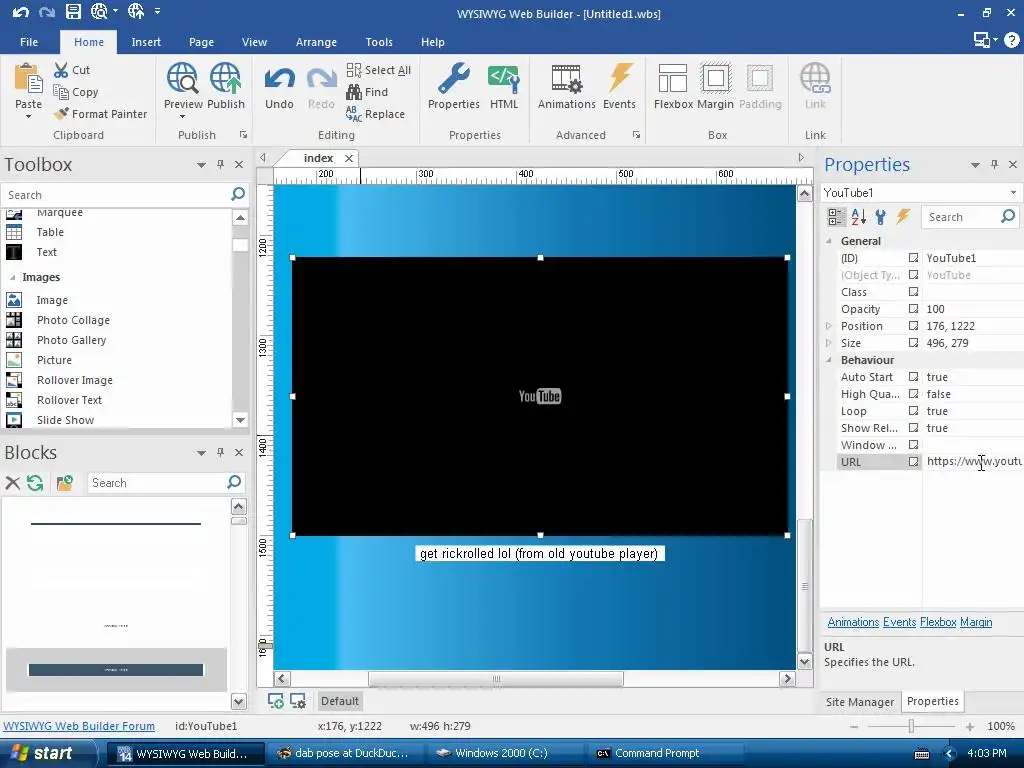
Task: Open the HTML editor icon
Action: (504, 78)
